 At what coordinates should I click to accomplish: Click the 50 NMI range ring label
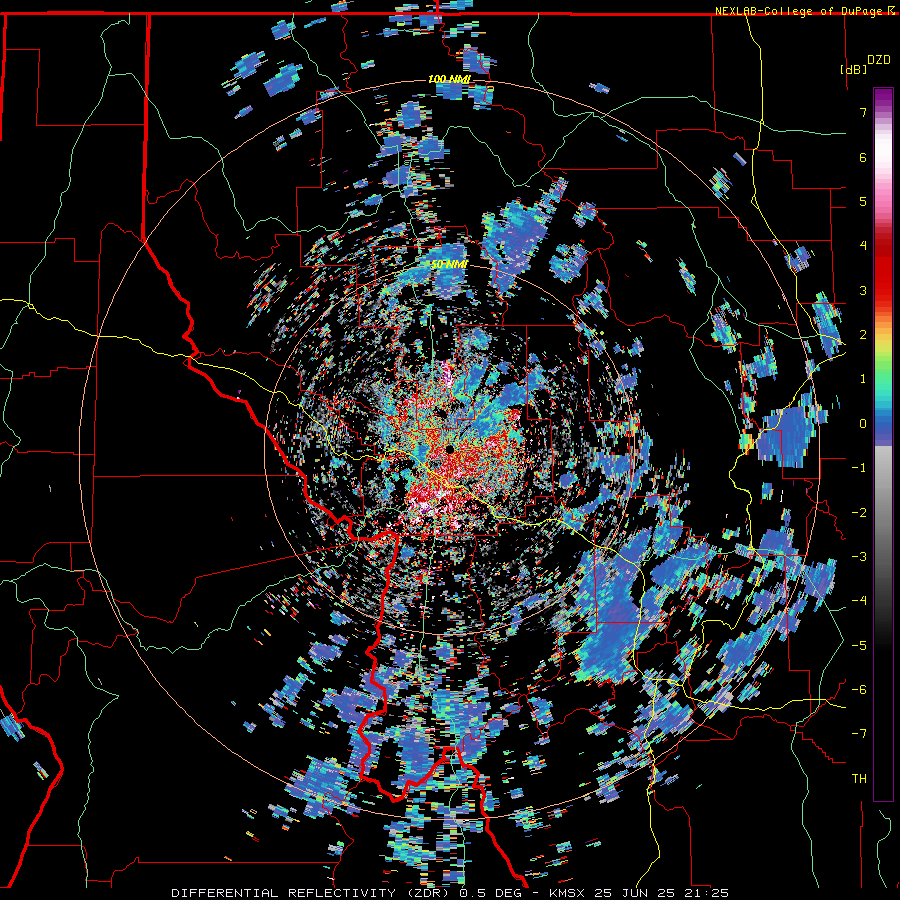[x=450, y=265]
